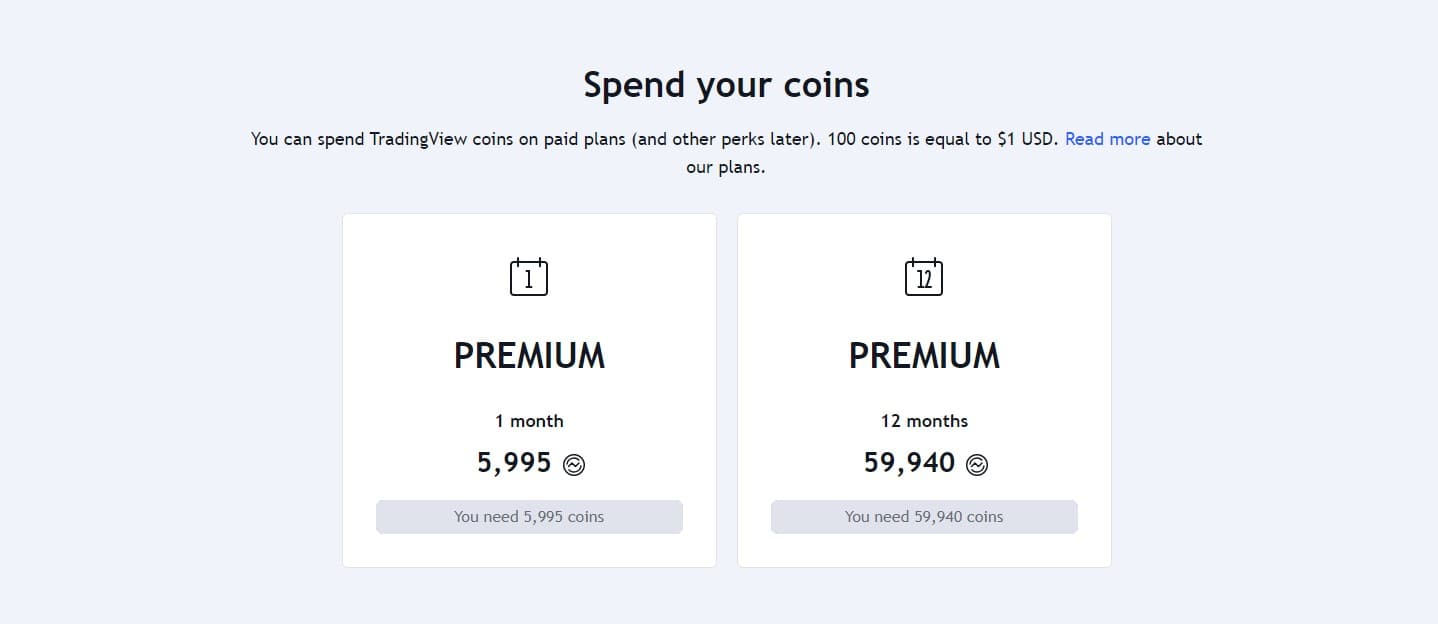Screen dimensions: 1438x624
Task: Click the 1-month calendar icon
Action: [x=528, y=277]
